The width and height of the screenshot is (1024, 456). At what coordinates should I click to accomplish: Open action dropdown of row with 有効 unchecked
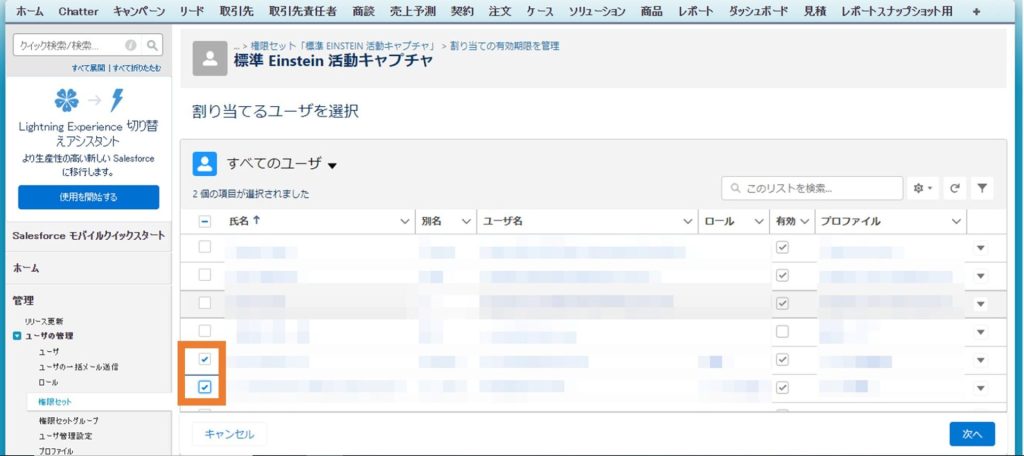(x=981, y=333)
